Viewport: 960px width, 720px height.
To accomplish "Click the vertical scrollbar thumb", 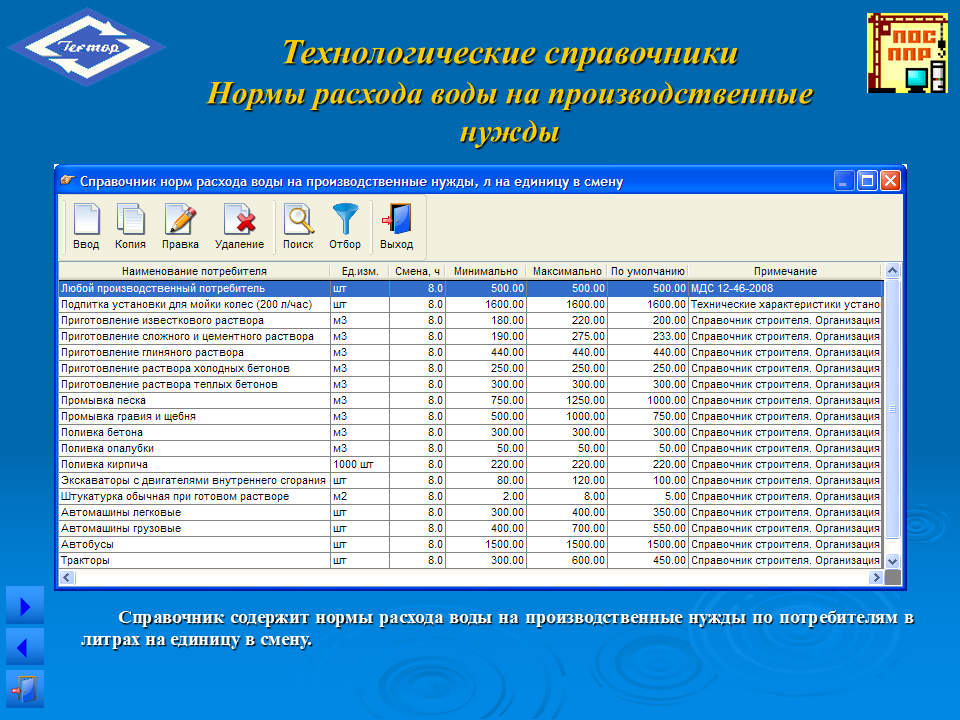I will tap(892, 409).
